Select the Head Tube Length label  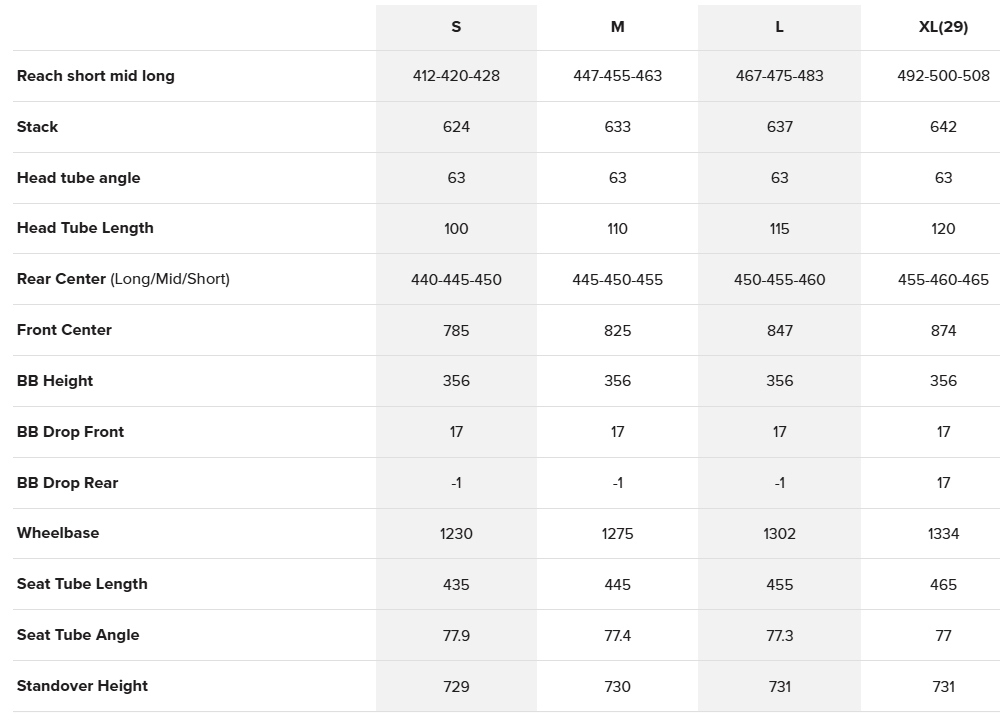[85, 228]
